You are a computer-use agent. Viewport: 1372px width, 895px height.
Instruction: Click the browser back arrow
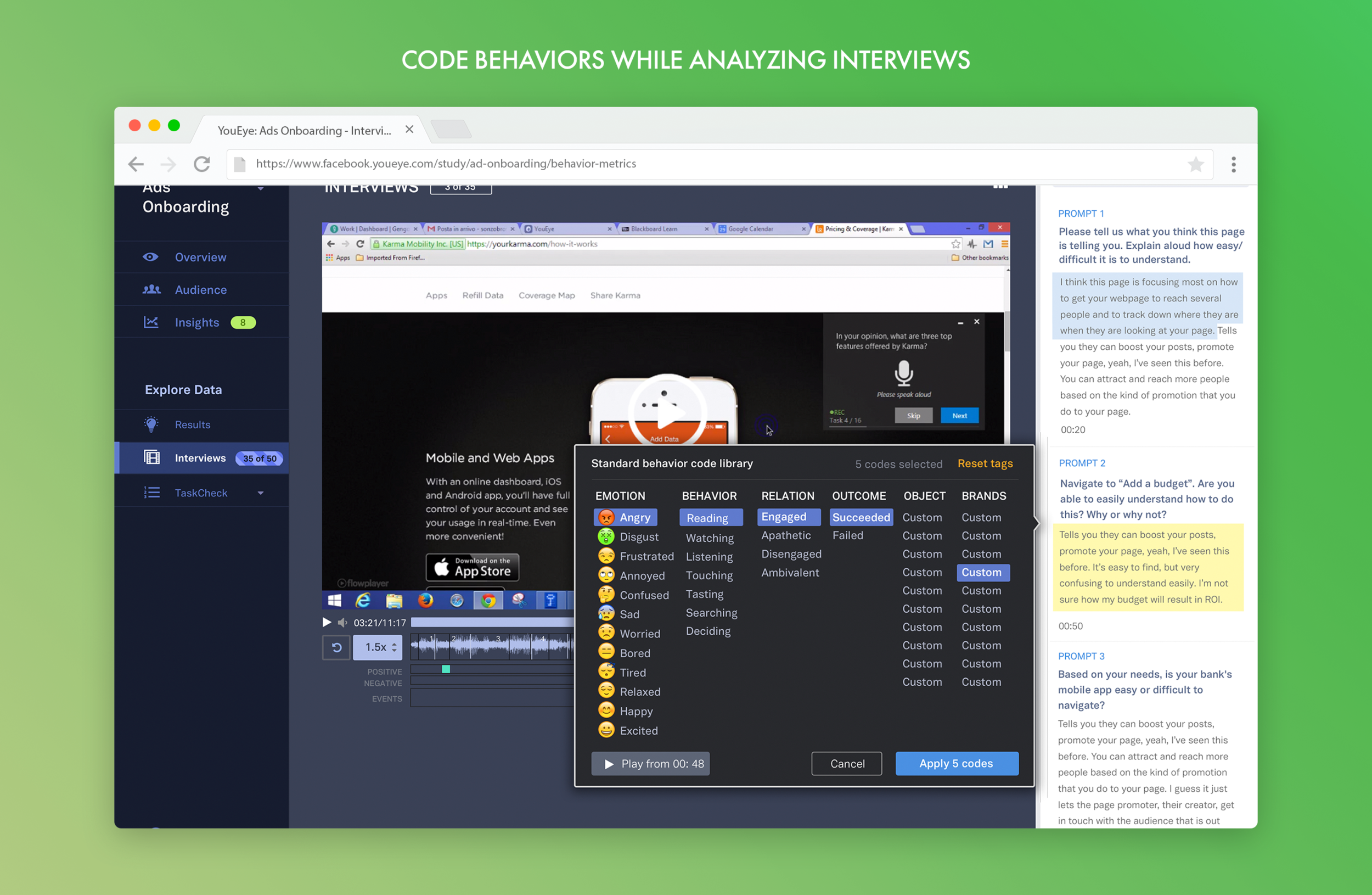point(136,164)
